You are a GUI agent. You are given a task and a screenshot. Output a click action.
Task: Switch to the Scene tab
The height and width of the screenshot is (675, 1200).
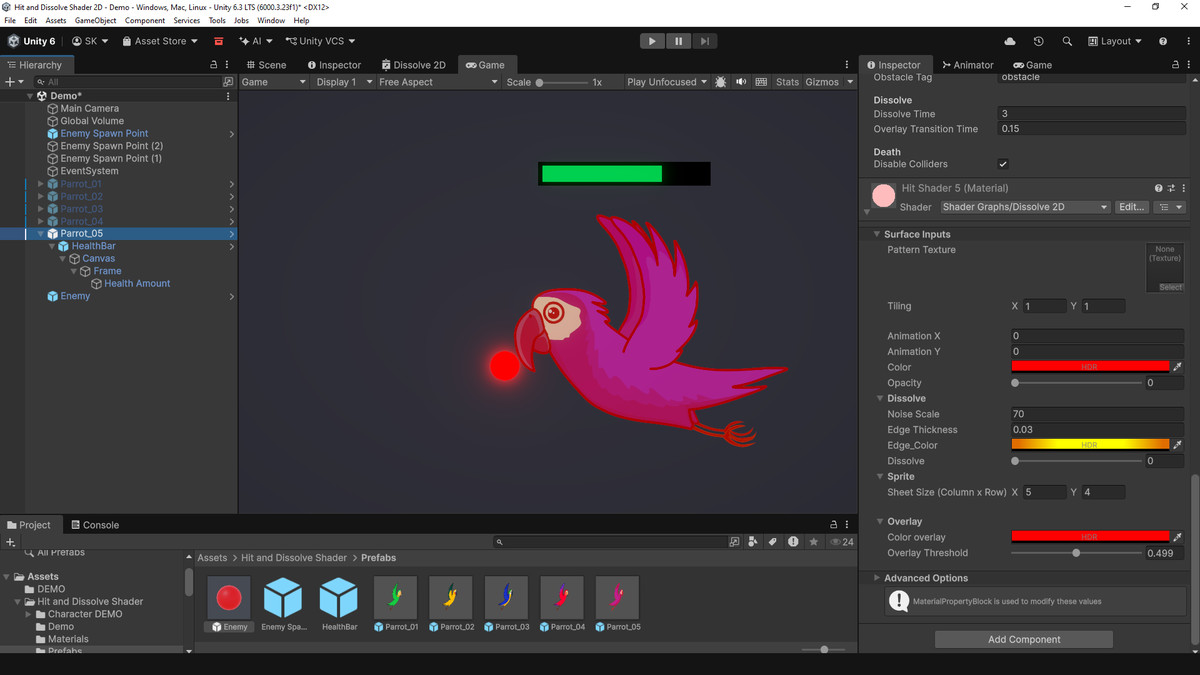[266, 65]
